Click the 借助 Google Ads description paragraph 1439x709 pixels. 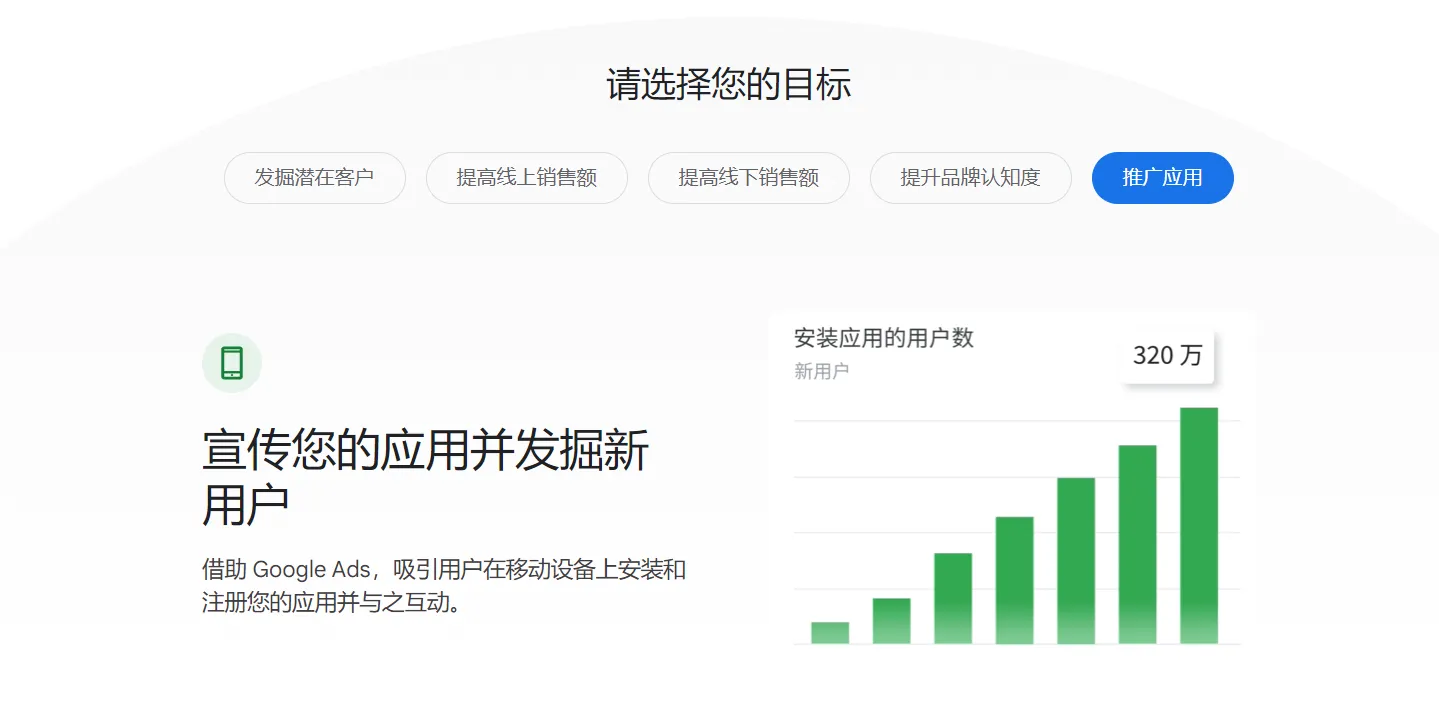coord(444,586)
